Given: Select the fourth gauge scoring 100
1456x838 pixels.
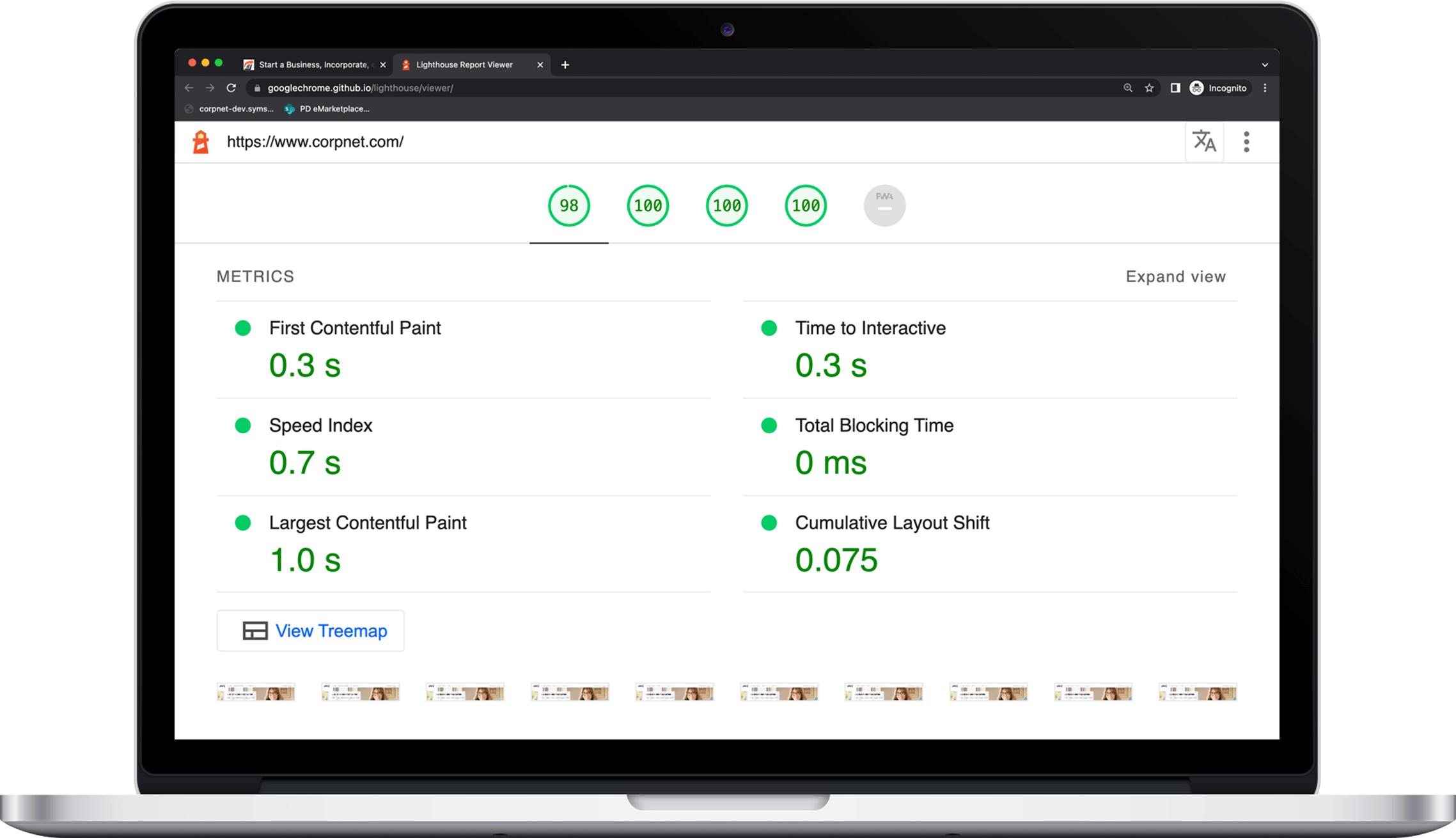Looking at the screenshot, I should pyautogui.click(x=806, y=206).
